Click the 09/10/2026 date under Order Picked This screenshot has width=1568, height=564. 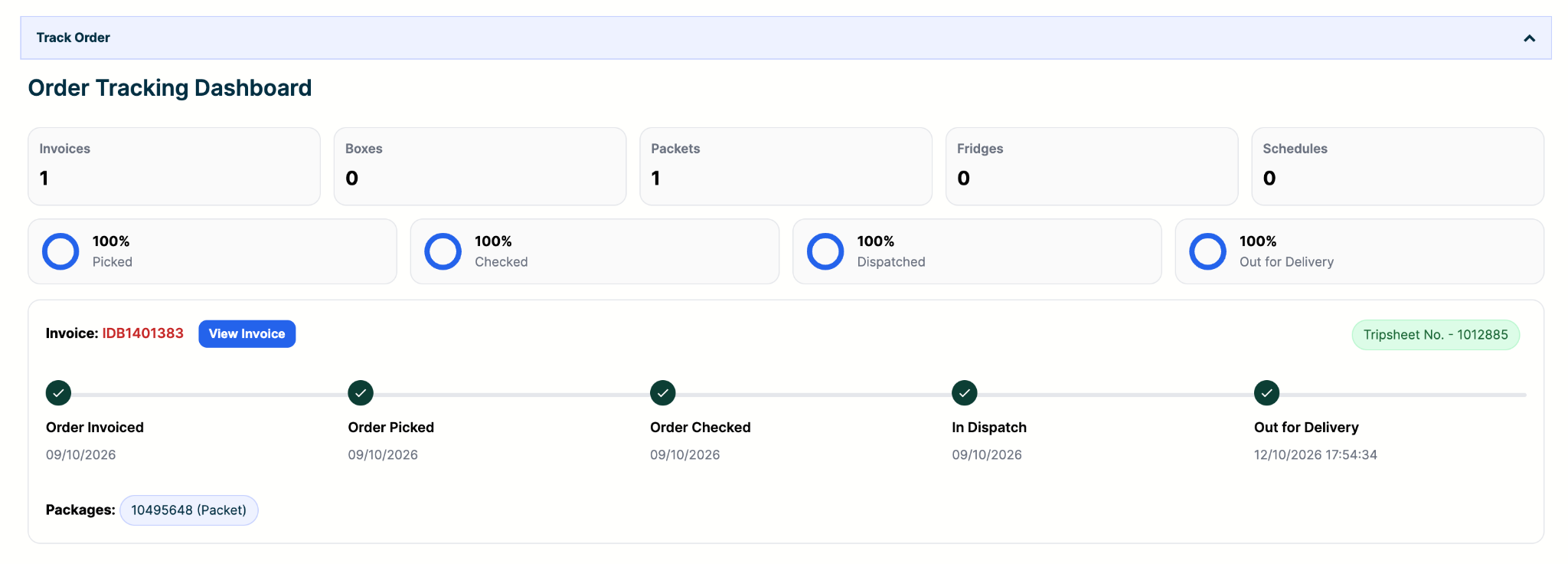tap(383, 455)
